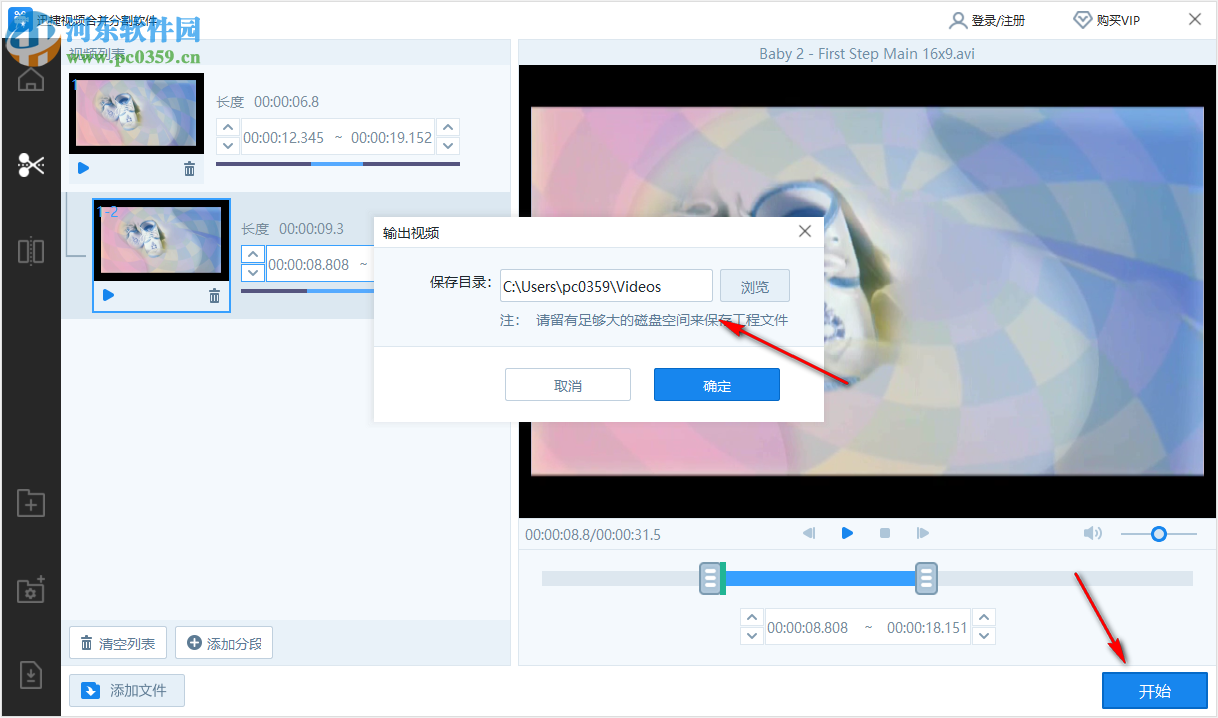Step to previous frame in player

click(x=809, y=533)
